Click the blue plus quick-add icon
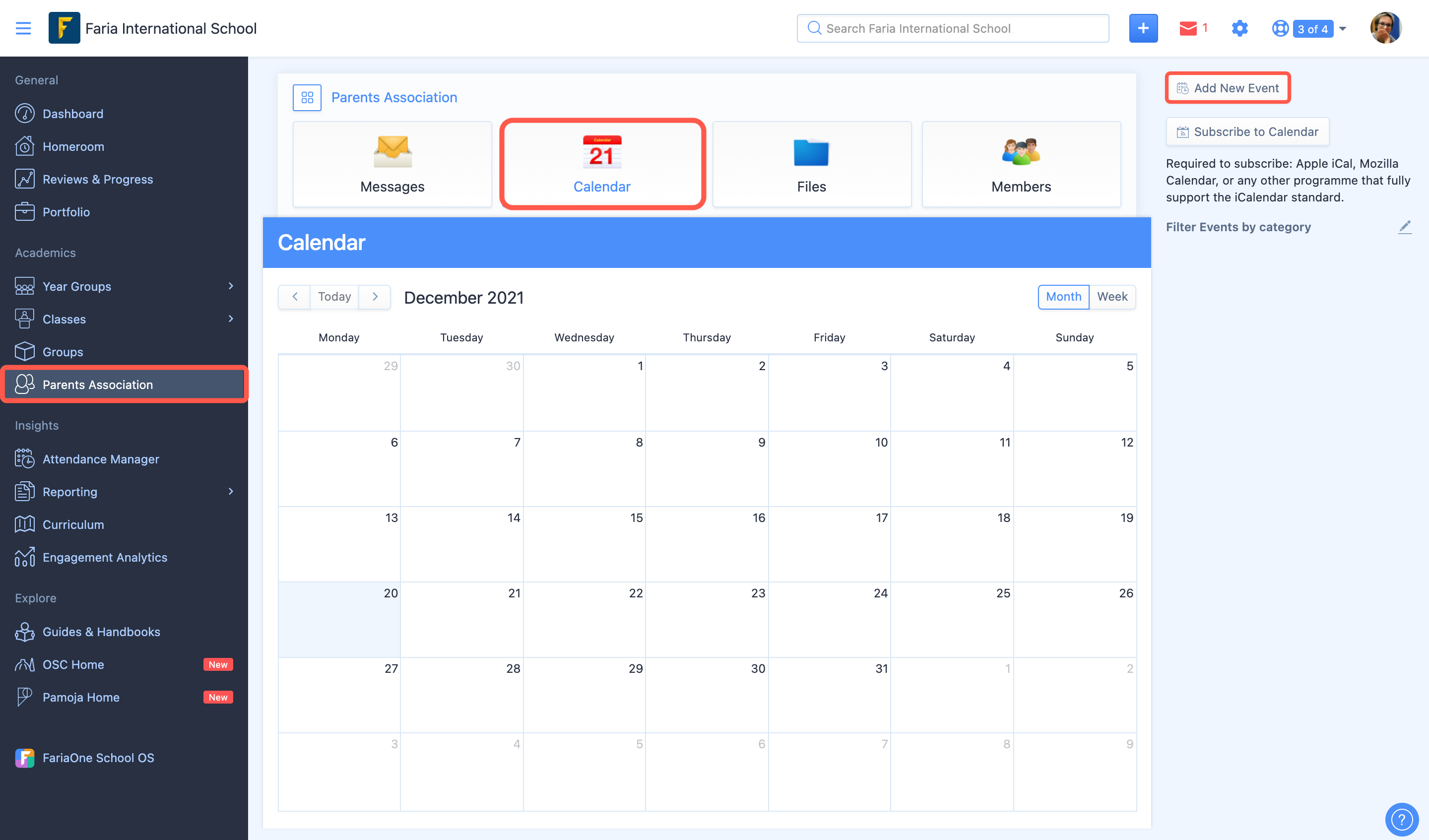This screenshot has width=1429, height=840. (x=1143, y=28)
